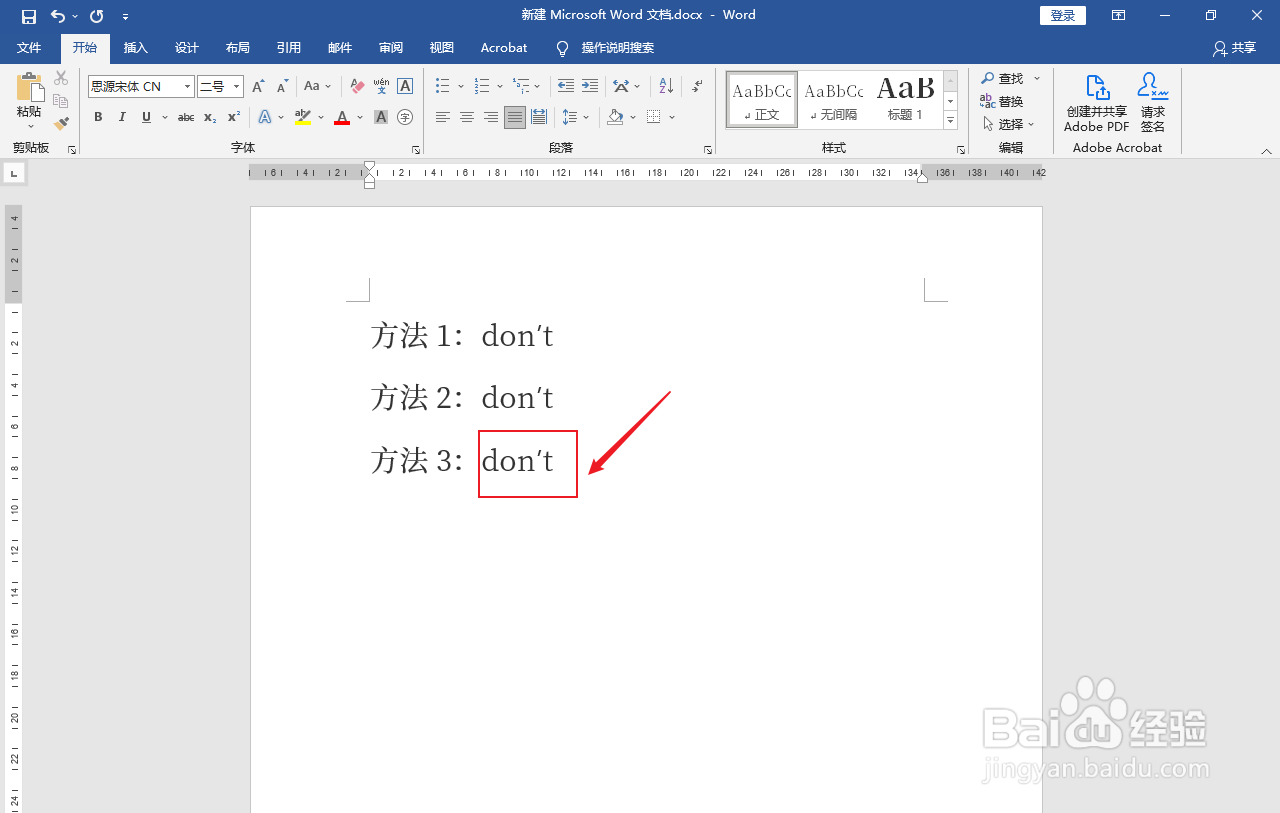Image resolution: width=1280 pixels, height=813 pixels.
Task: Click the enclosed character icon
Action: tap(405, 118)
